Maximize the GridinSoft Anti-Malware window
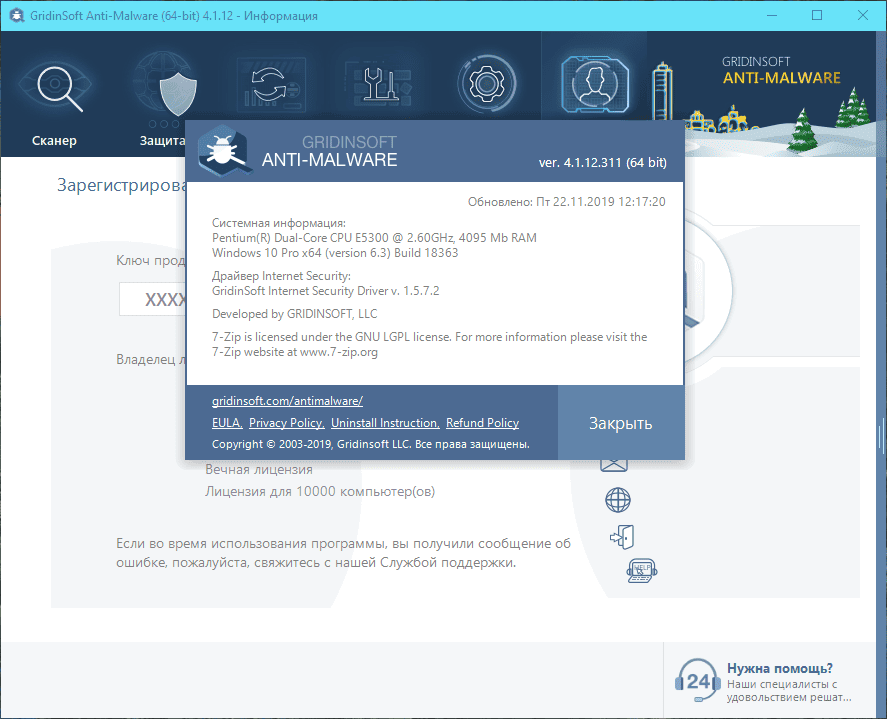The height and width of the screenshot is (719, 887). [x=817, y=15]
